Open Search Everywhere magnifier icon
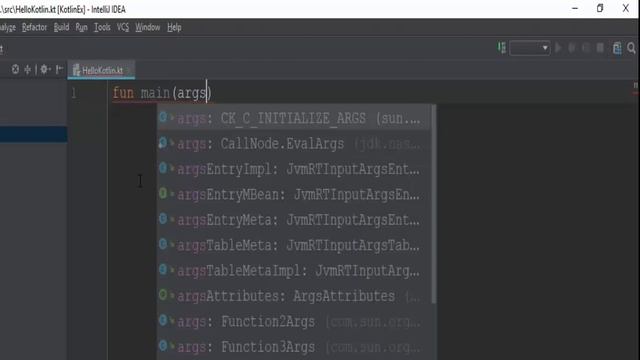 pyautogui.click(x=631, y=48)
